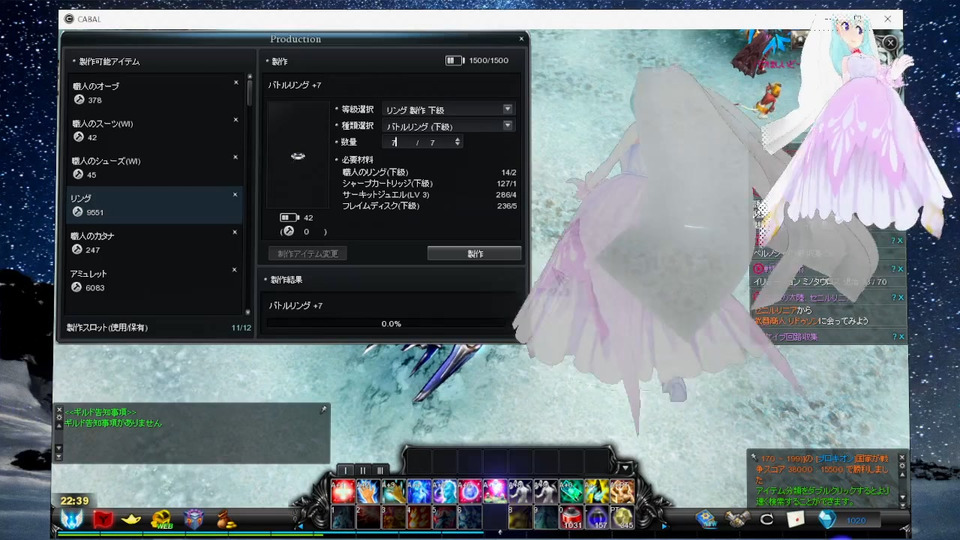This screenshot has height=540, width=960.
Task: Select 職人のスーツ(WI) list entry
Action: click(156, 130)
